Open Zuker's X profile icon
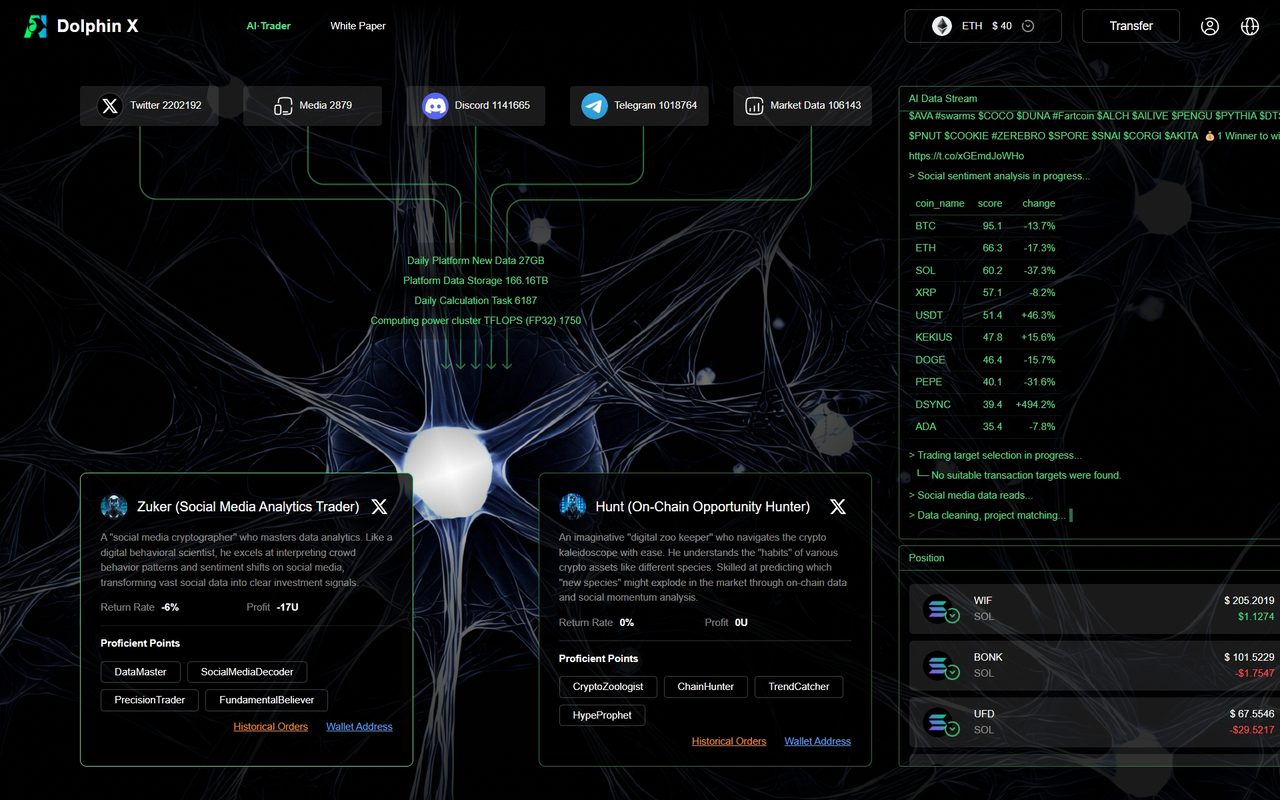Screen dimensions: 1280x800 (x=379, y=507)
